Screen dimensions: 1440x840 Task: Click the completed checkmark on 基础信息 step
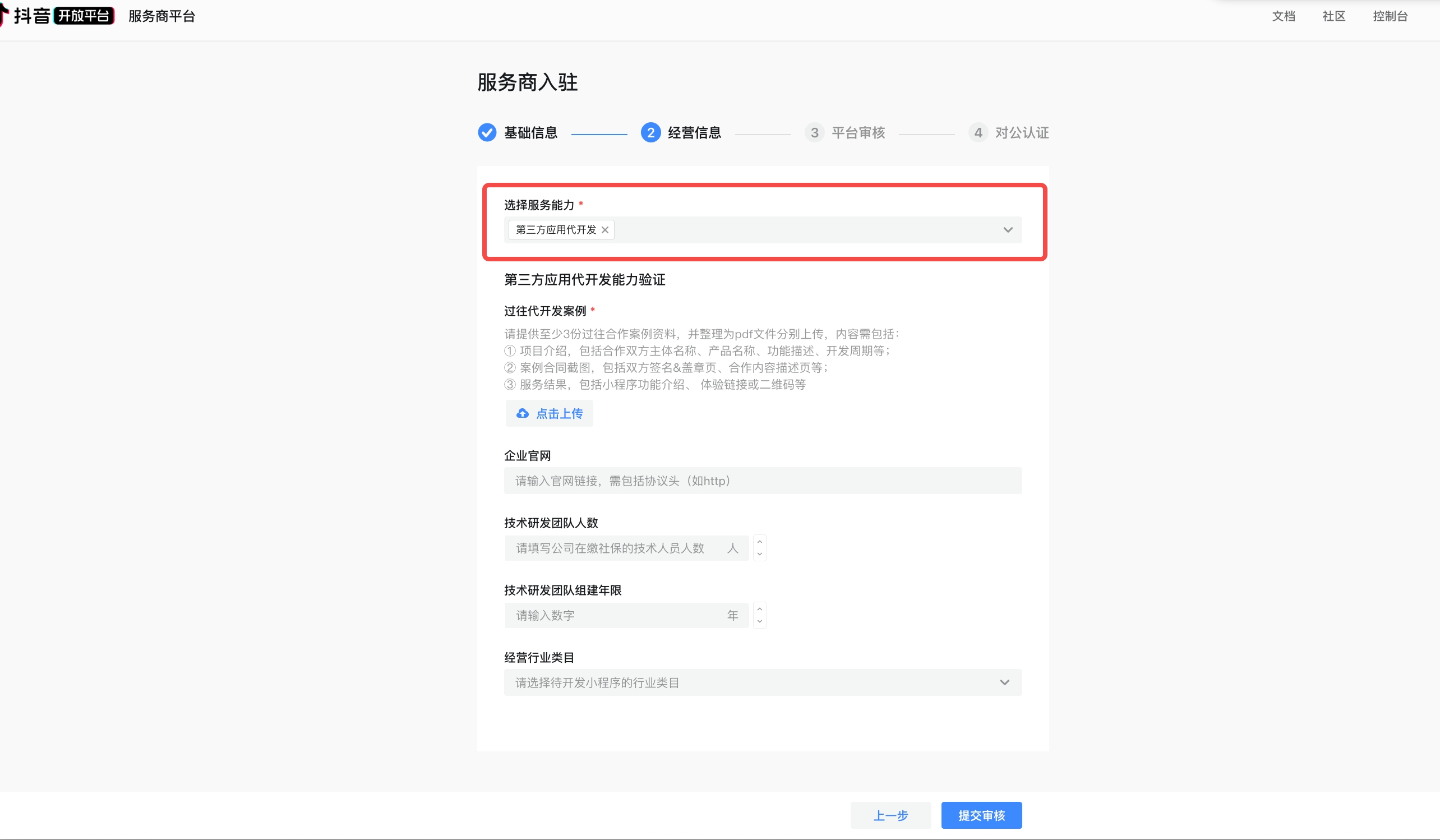pos(487,132)
